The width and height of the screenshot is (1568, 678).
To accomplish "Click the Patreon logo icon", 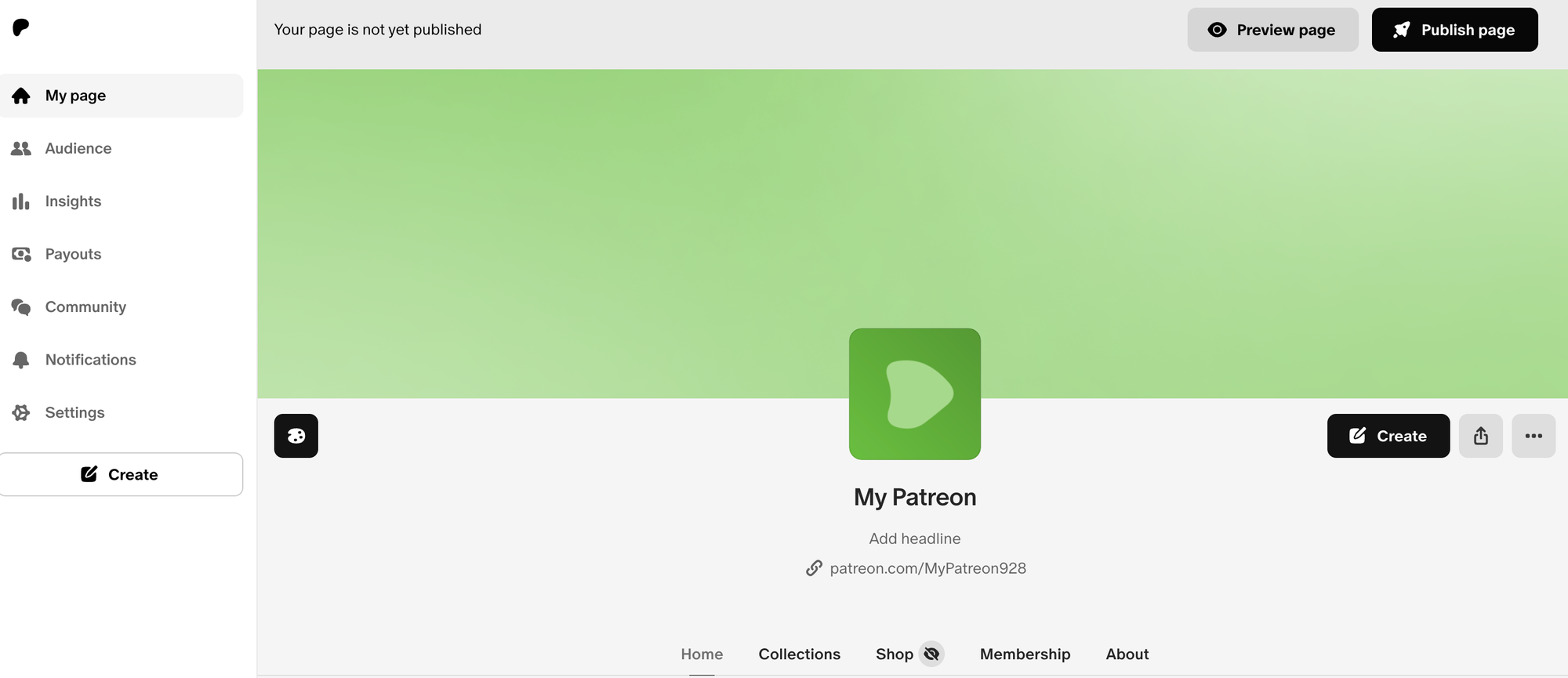I will click(21, 27).
